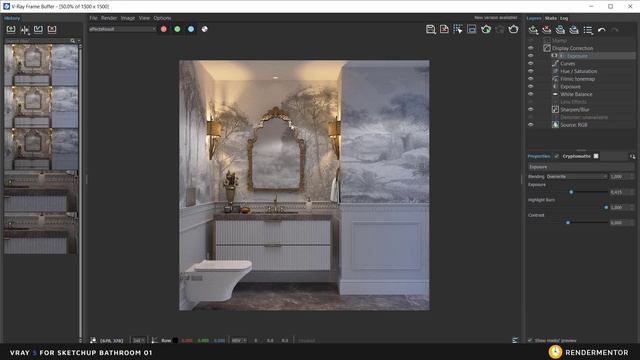The height and width of the screenshot is (360, 640).
Task: Click the mono channel sphere icon
Action: 204,29
